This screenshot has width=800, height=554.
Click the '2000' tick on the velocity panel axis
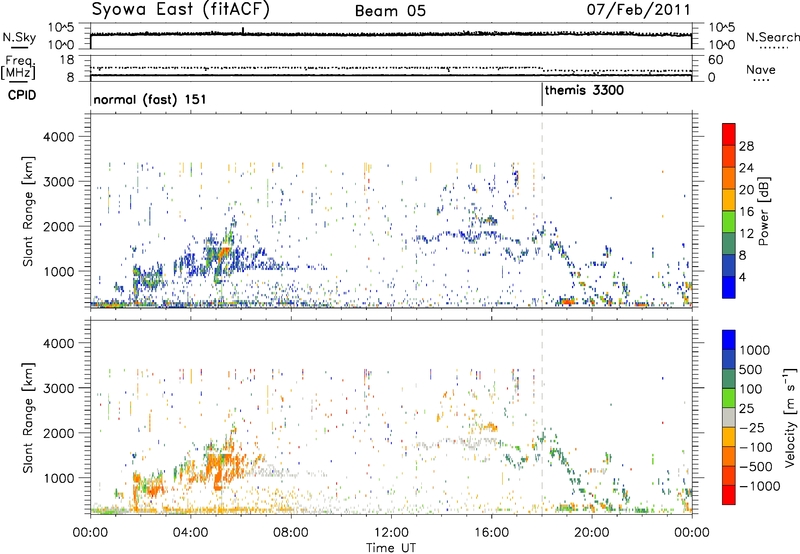click(58, 433)
